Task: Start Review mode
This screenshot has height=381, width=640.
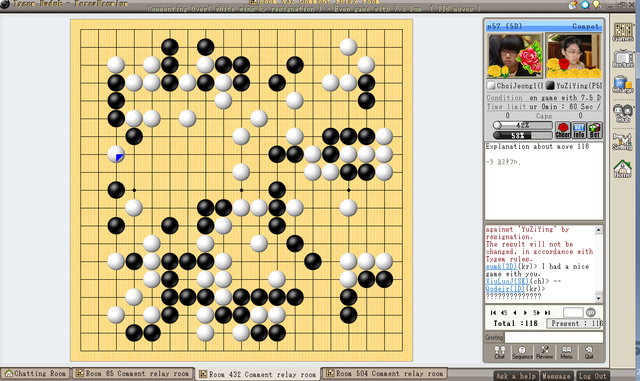Action: click(x=544, y=352)
